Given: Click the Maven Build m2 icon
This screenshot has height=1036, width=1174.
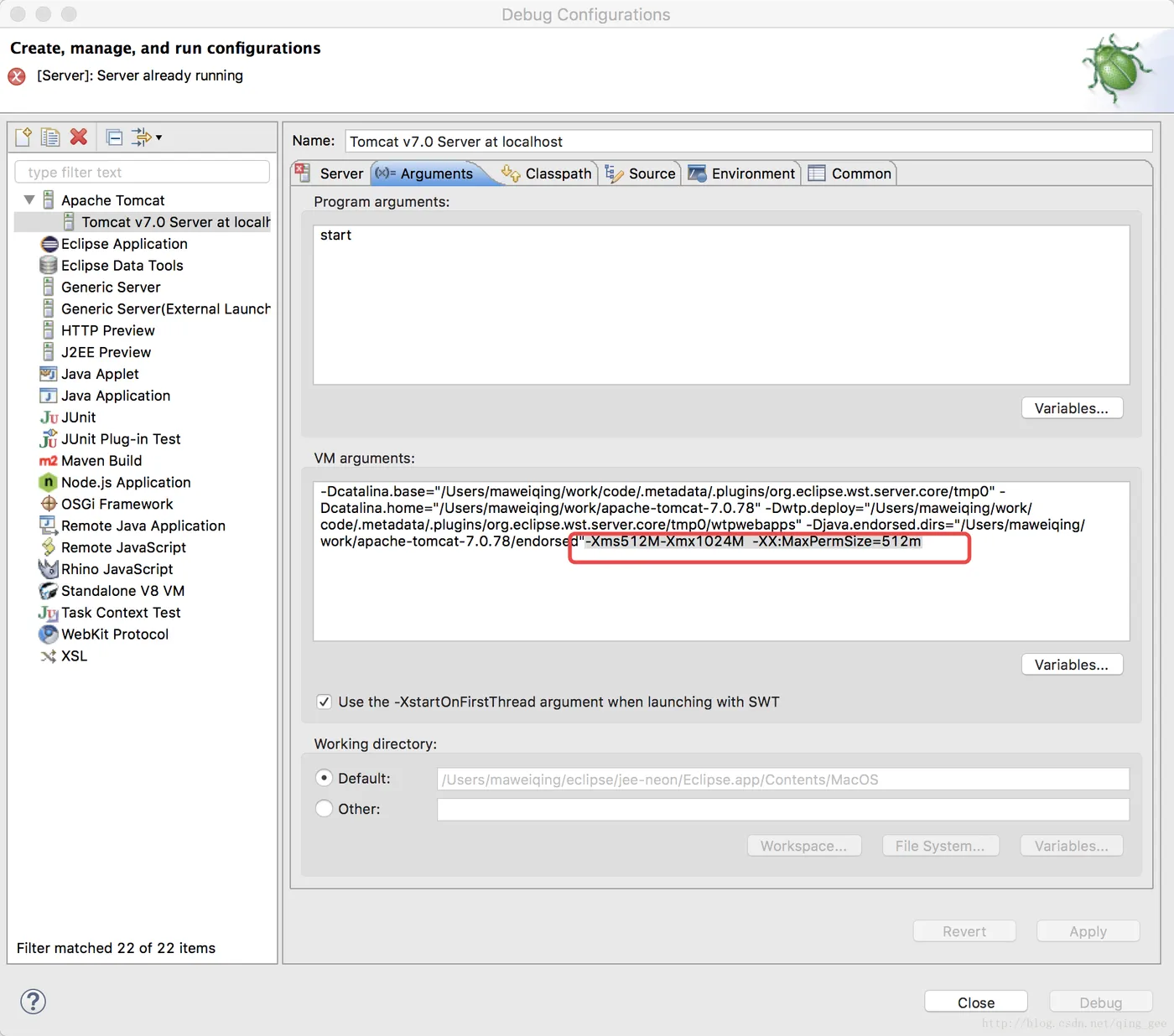Looking at the screenshot, I should click(x=49, y=461).
